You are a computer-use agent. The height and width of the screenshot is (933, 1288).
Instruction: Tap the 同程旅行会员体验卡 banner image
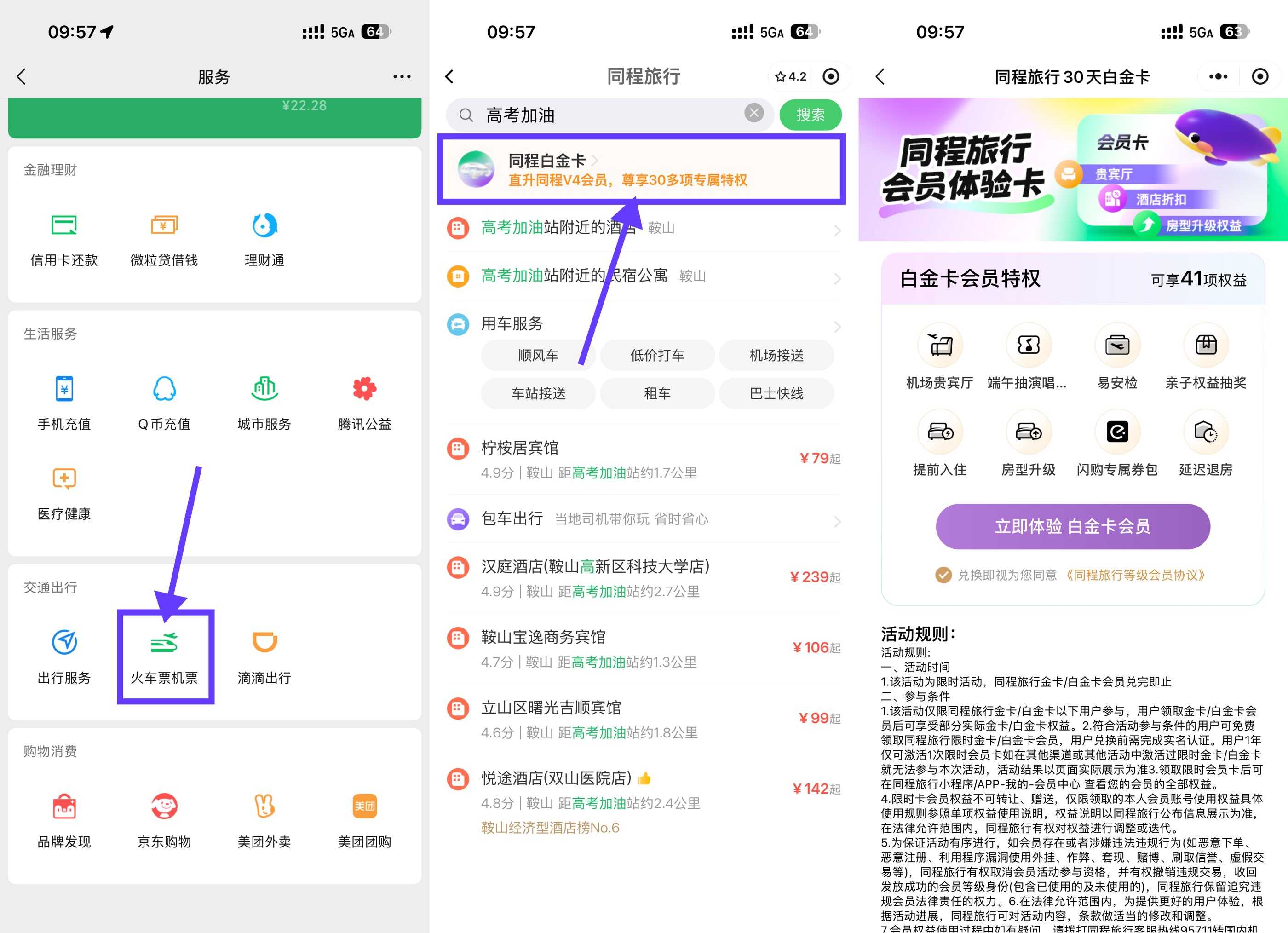point(1073,169)
